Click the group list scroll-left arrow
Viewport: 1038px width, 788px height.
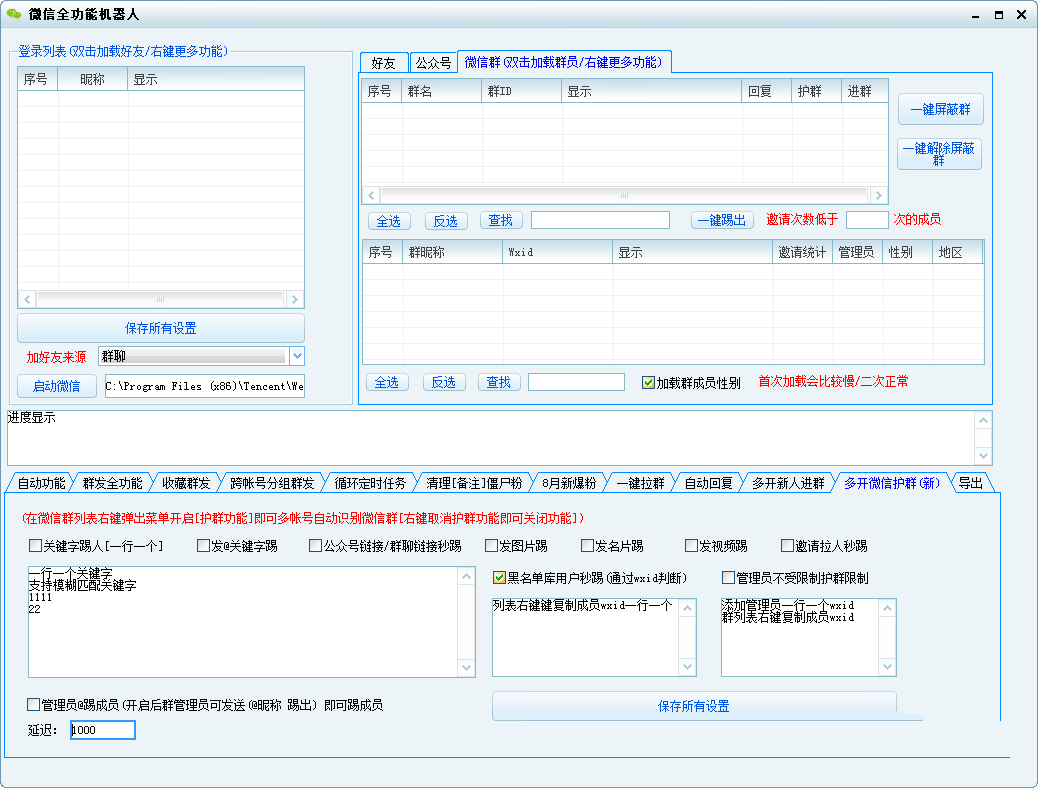[x=371, y=195]
